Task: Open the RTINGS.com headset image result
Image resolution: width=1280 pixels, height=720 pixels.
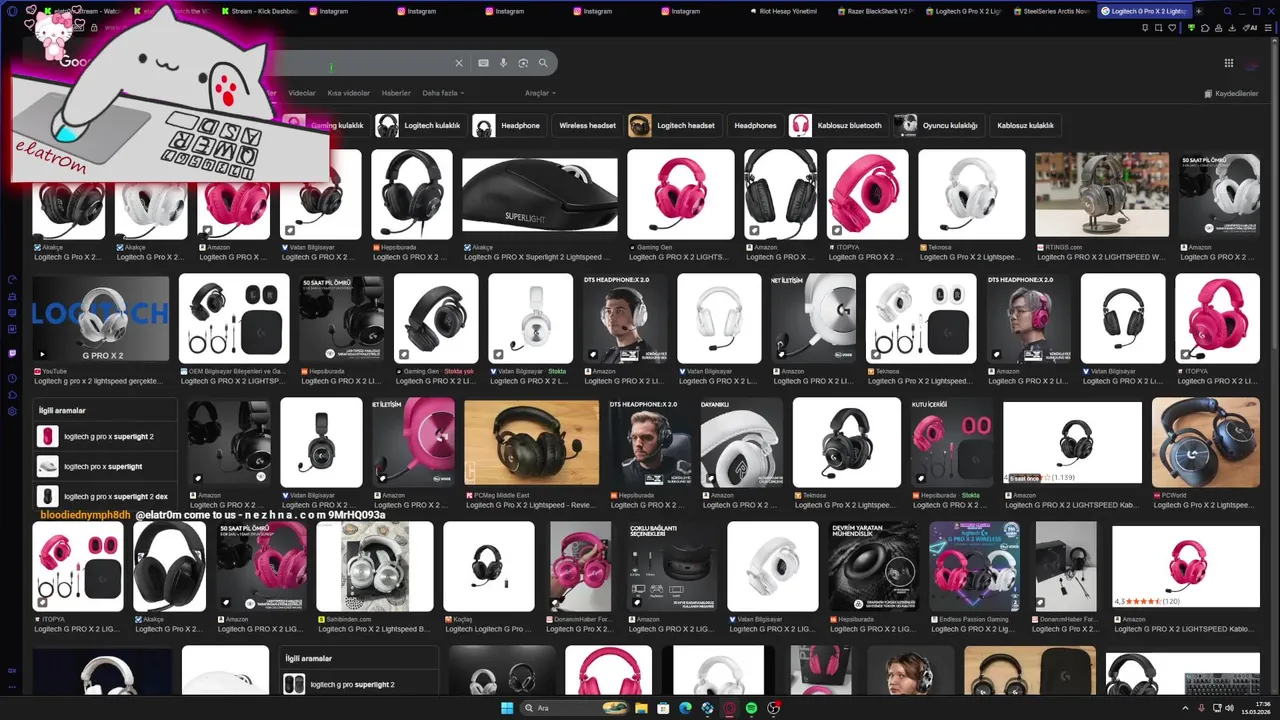Action: tap(1102, 194)
